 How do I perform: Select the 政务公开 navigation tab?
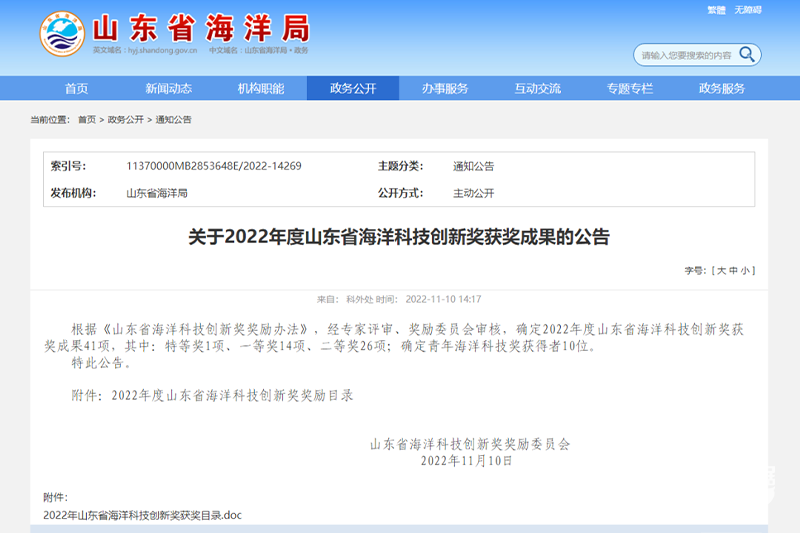coord(352,88)
